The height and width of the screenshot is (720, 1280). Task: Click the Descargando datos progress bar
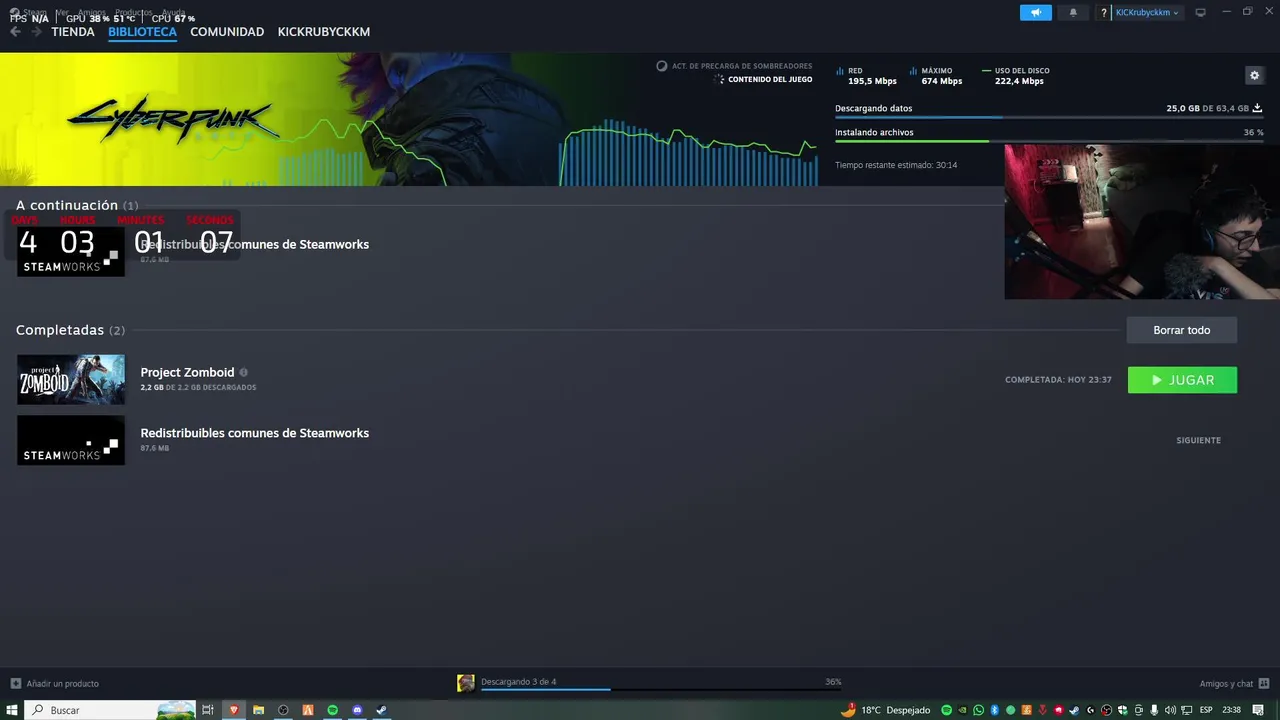(x=1049, y=118)
